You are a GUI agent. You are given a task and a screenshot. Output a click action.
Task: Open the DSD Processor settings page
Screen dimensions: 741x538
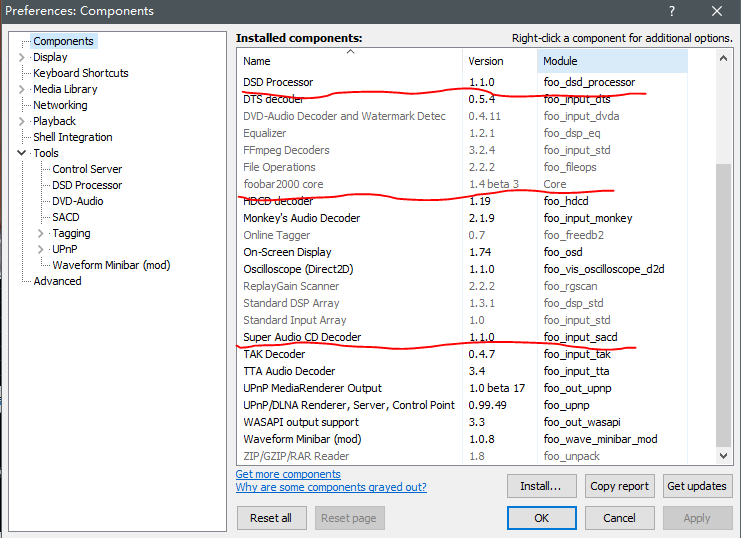click(x=87, y=185)
